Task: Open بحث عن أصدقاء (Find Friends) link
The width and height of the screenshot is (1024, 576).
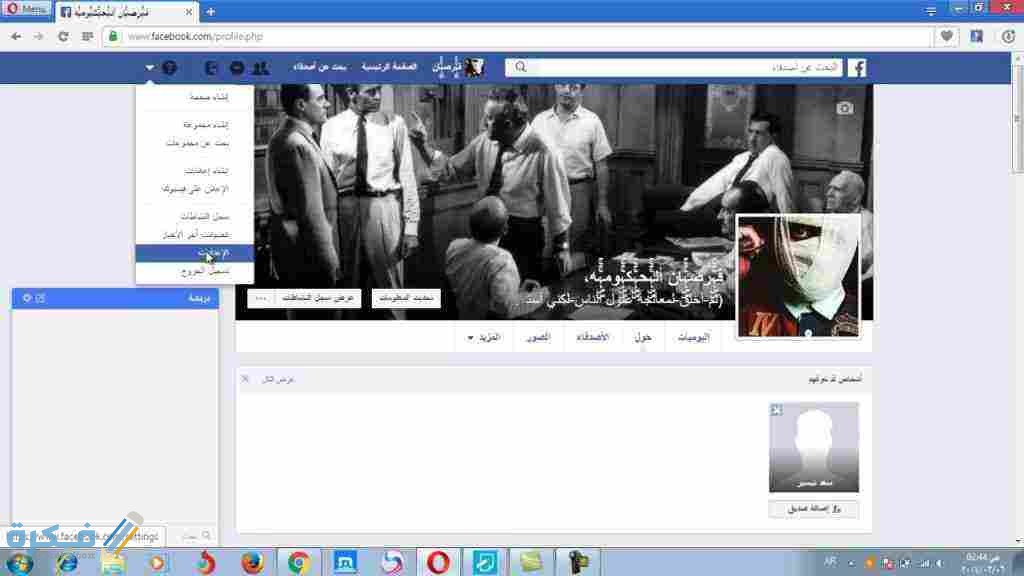Action: 319,67
